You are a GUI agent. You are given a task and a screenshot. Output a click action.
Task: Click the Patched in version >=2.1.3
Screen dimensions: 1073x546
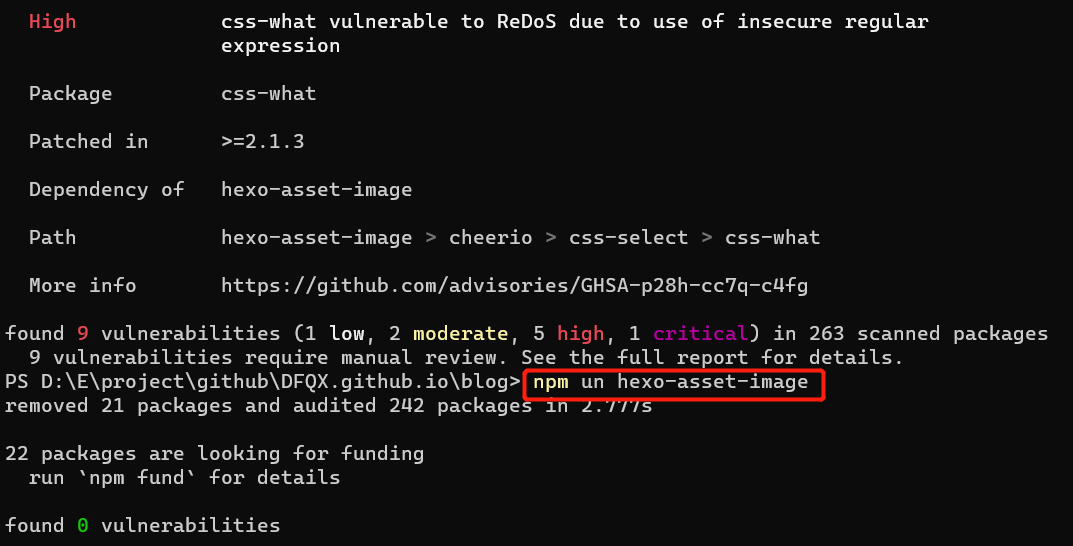click(x=262, y=142)
